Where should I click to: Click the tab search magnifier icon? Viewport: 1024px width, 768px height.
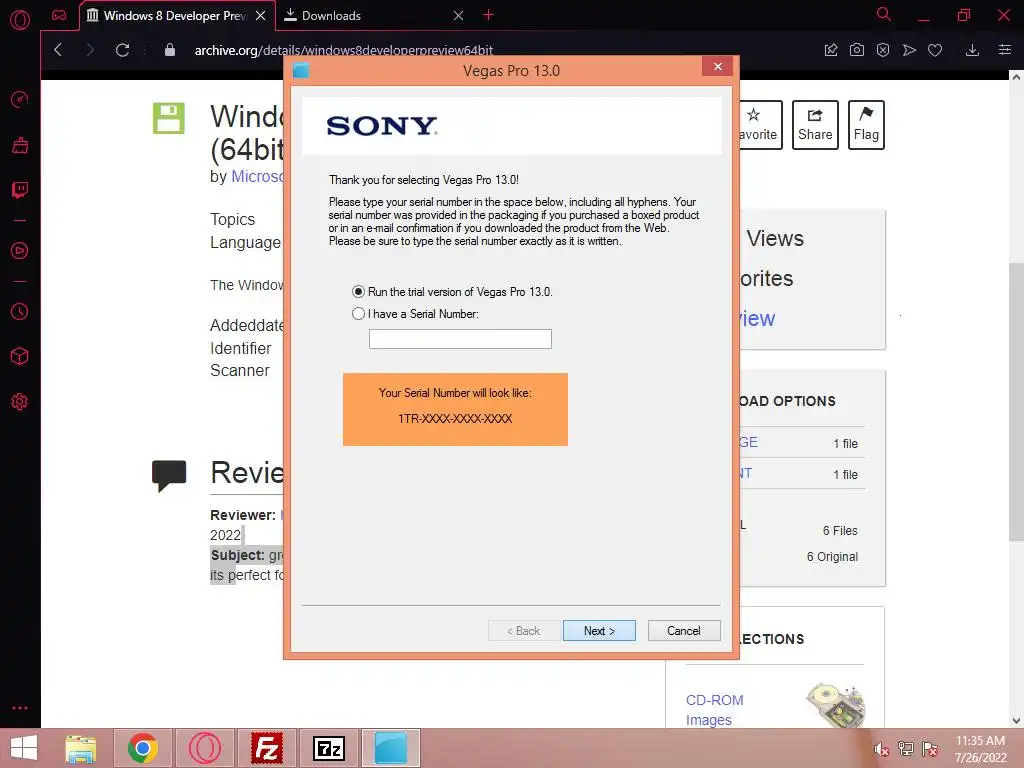pyautogui.click(x=884, y=14)
